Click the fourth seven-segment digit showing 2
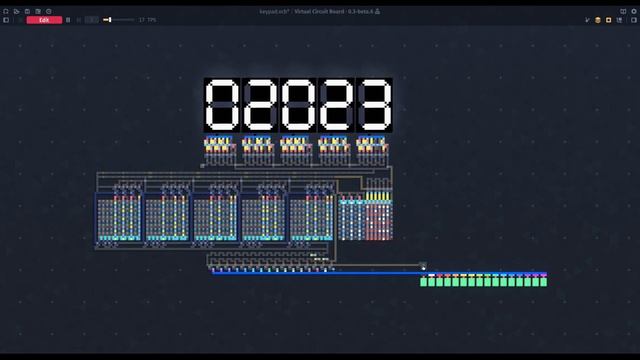 pyautogui.click(x=336, y=105)
